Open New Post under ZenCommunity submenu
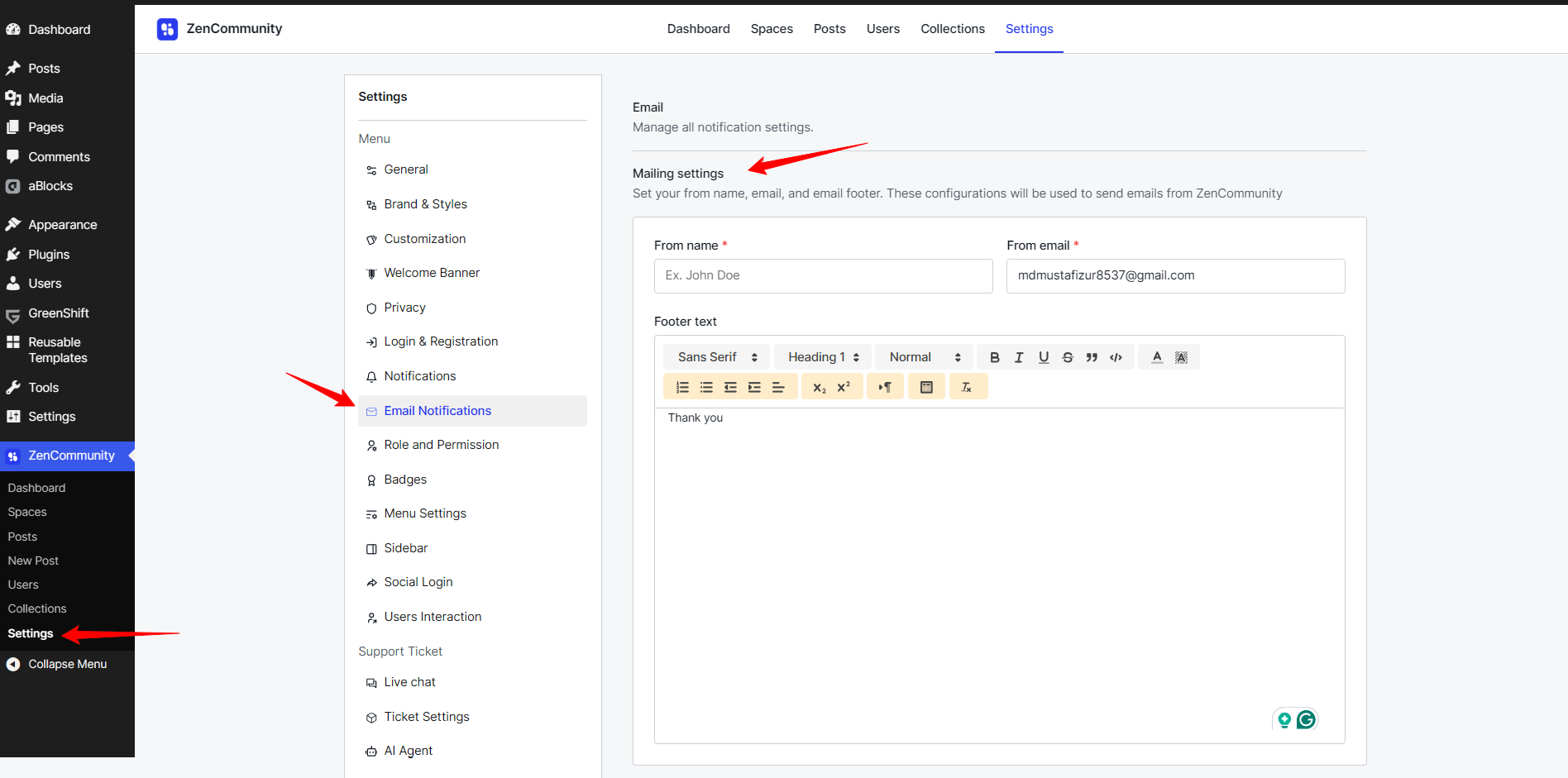Screen dimensions: 1568x778 (x=33, y=561)
